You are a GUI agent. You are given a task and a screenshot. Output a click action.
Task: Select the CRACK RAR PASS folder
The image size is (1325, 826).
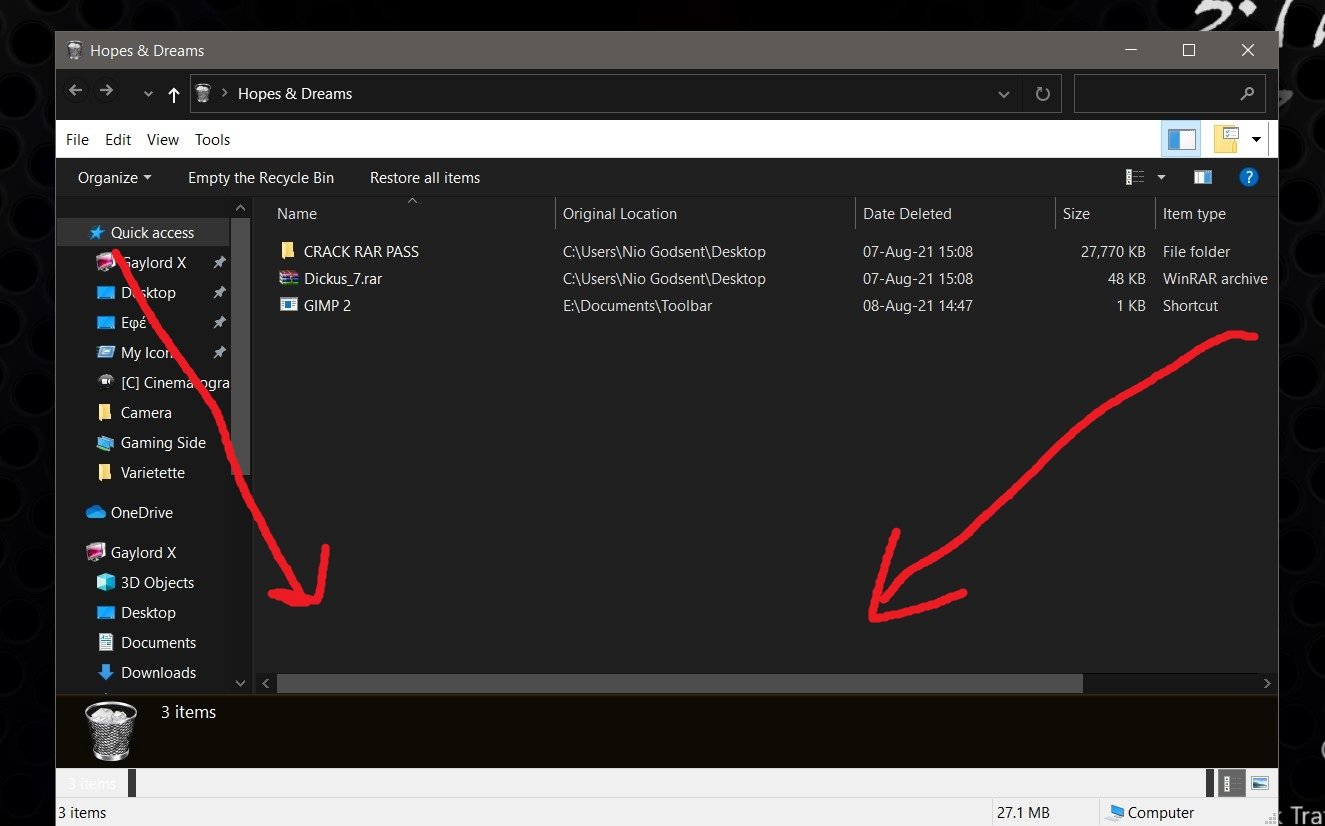361,252
